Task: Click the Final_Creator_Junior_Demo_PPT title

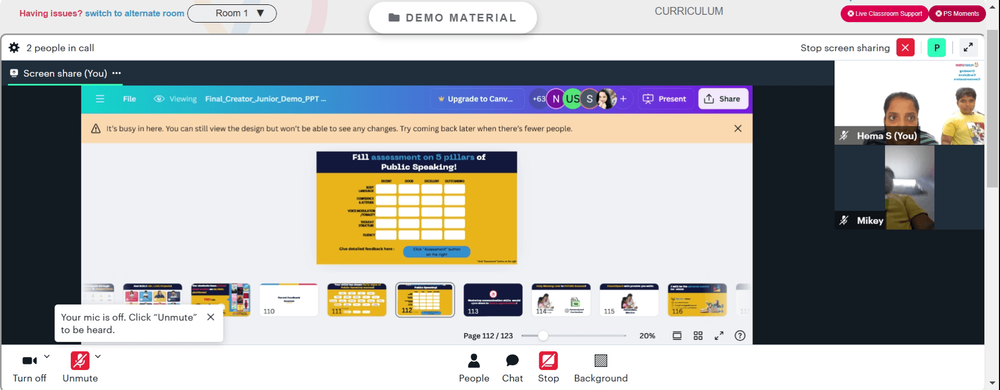Action: 265,99
